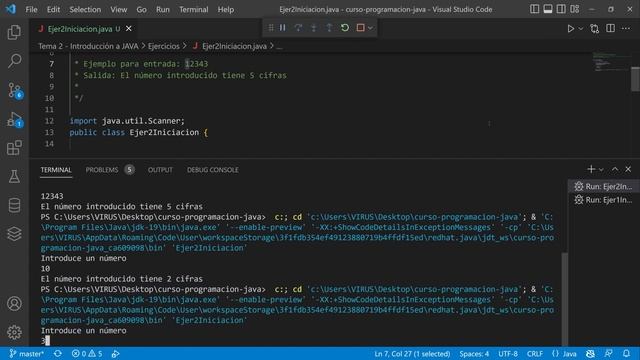Open the Help menu
This screenshot has width=640, height=360.
coord(226,9)
